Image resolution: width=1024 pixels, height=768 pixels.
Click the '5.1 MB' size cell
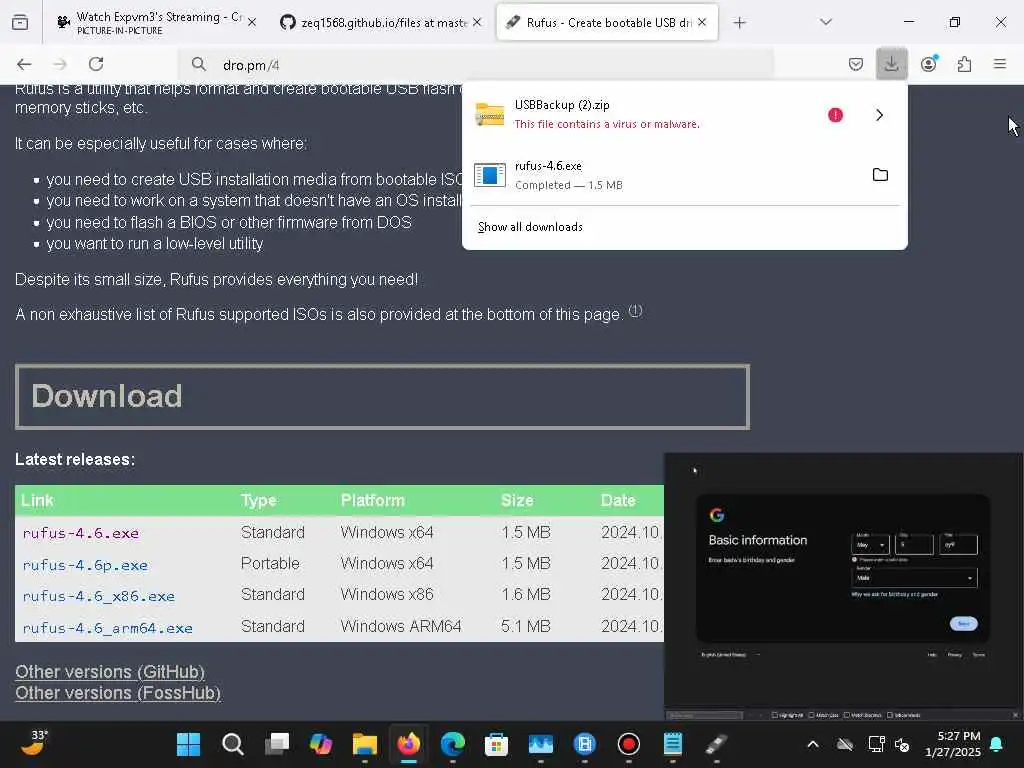(x=525, y=626)
